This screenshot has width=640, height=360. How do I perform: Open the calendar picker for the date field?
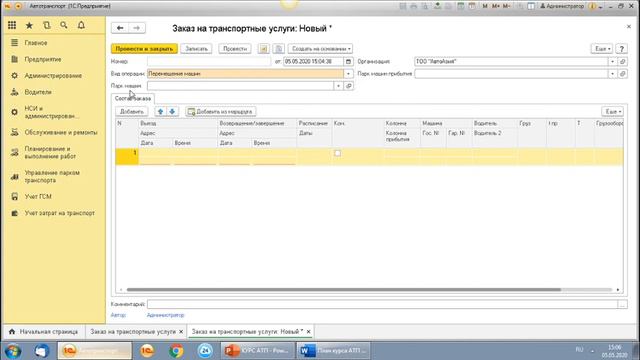pos(348,62)
